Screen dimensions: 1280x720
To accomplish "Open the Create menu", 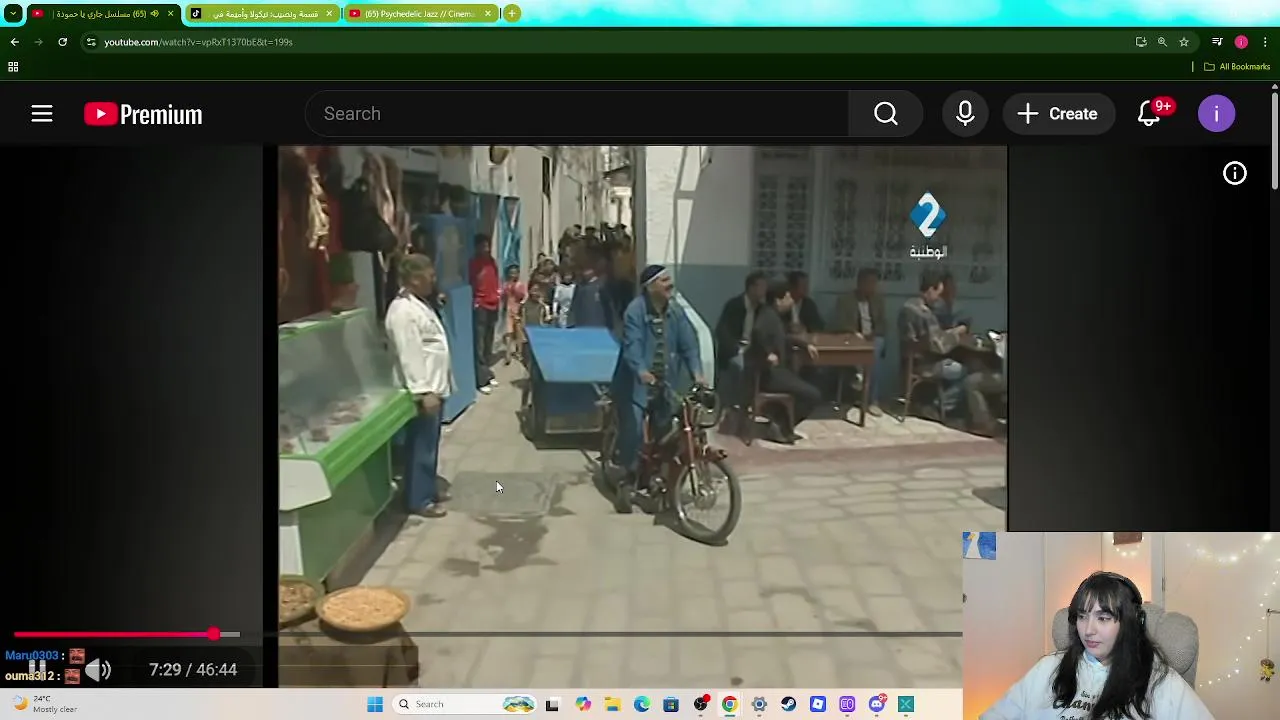I will pyautogui.click(x=1057, y=114).
